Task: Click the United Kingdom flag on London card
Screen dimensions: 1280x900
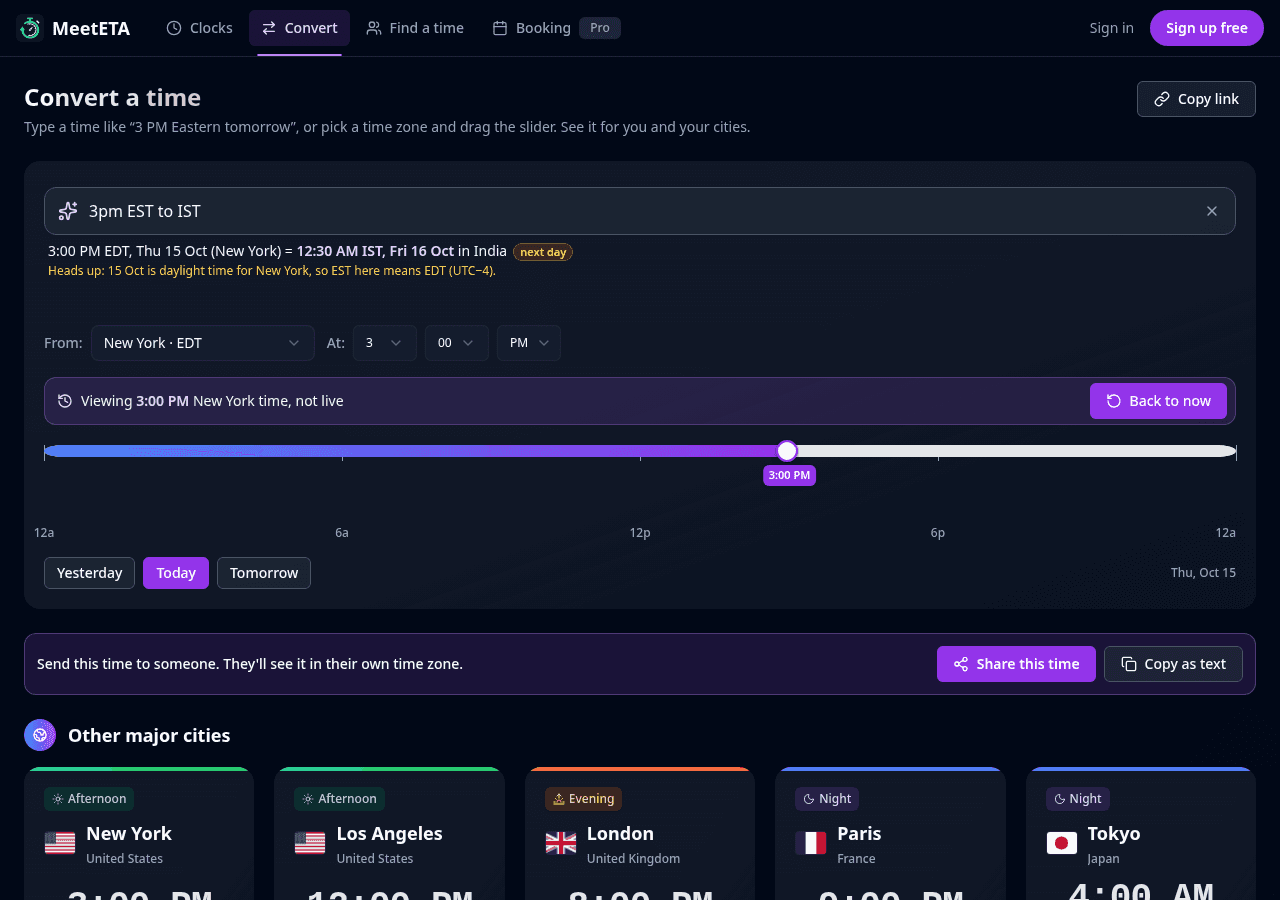Action: point(561,843)
